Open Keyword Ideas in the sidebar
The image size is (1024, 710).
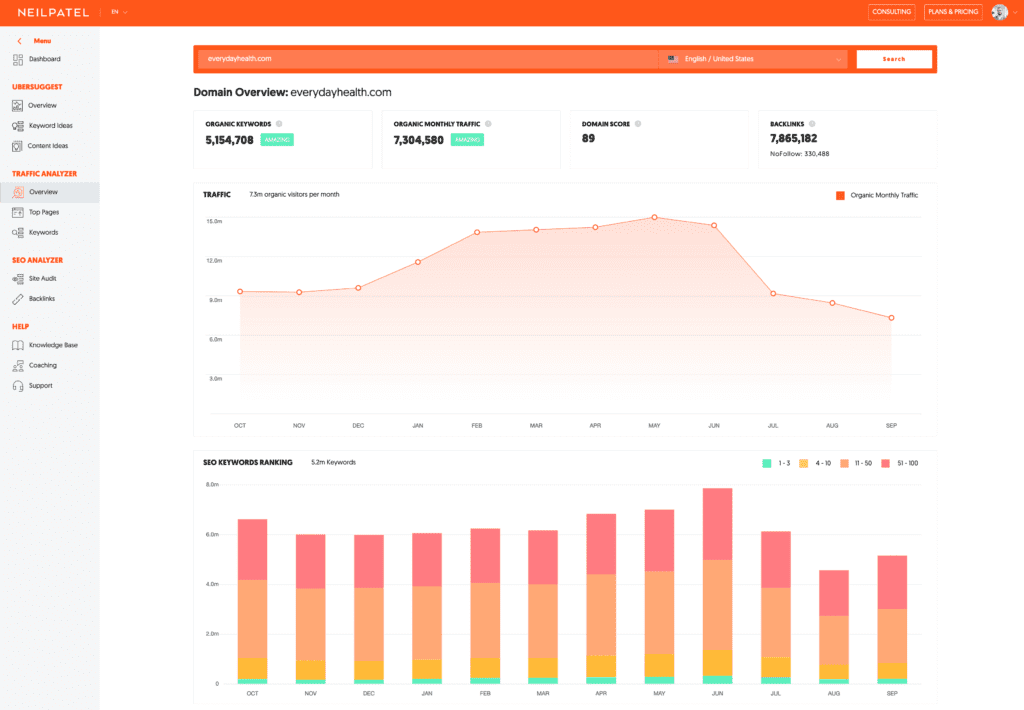[50, 126]
